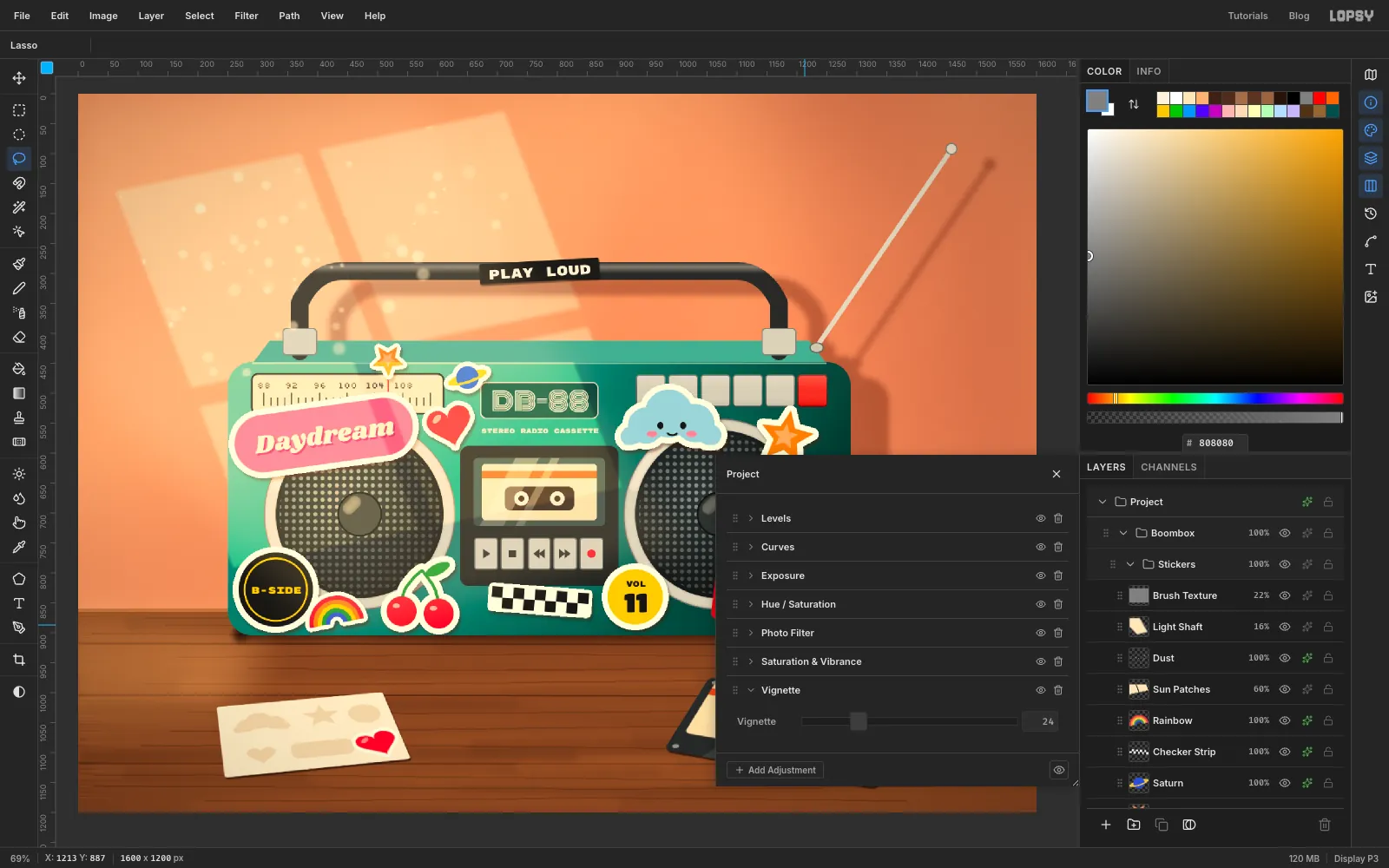Expand the Saturation & Vibrance adjustment
The image size is (1389, 868).
(x=751, y=661)
